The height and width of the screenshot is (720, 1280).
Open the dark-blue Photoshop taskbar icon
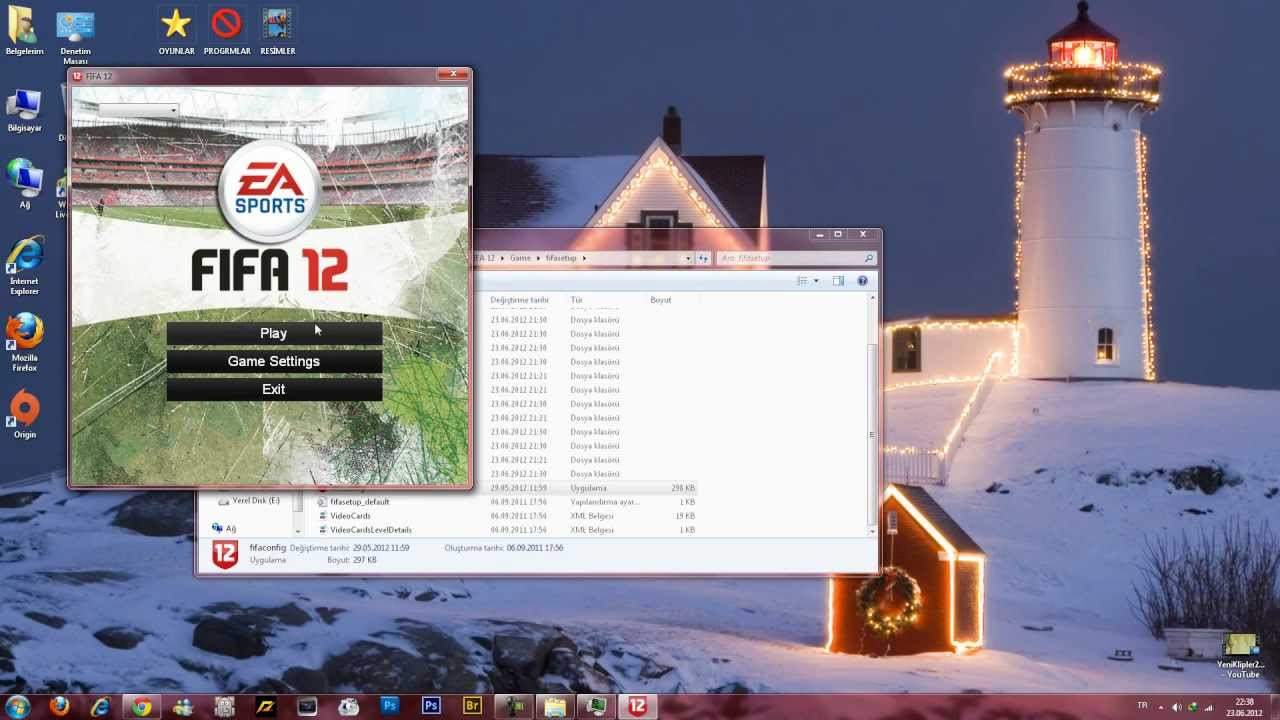(x=431, y=706)
